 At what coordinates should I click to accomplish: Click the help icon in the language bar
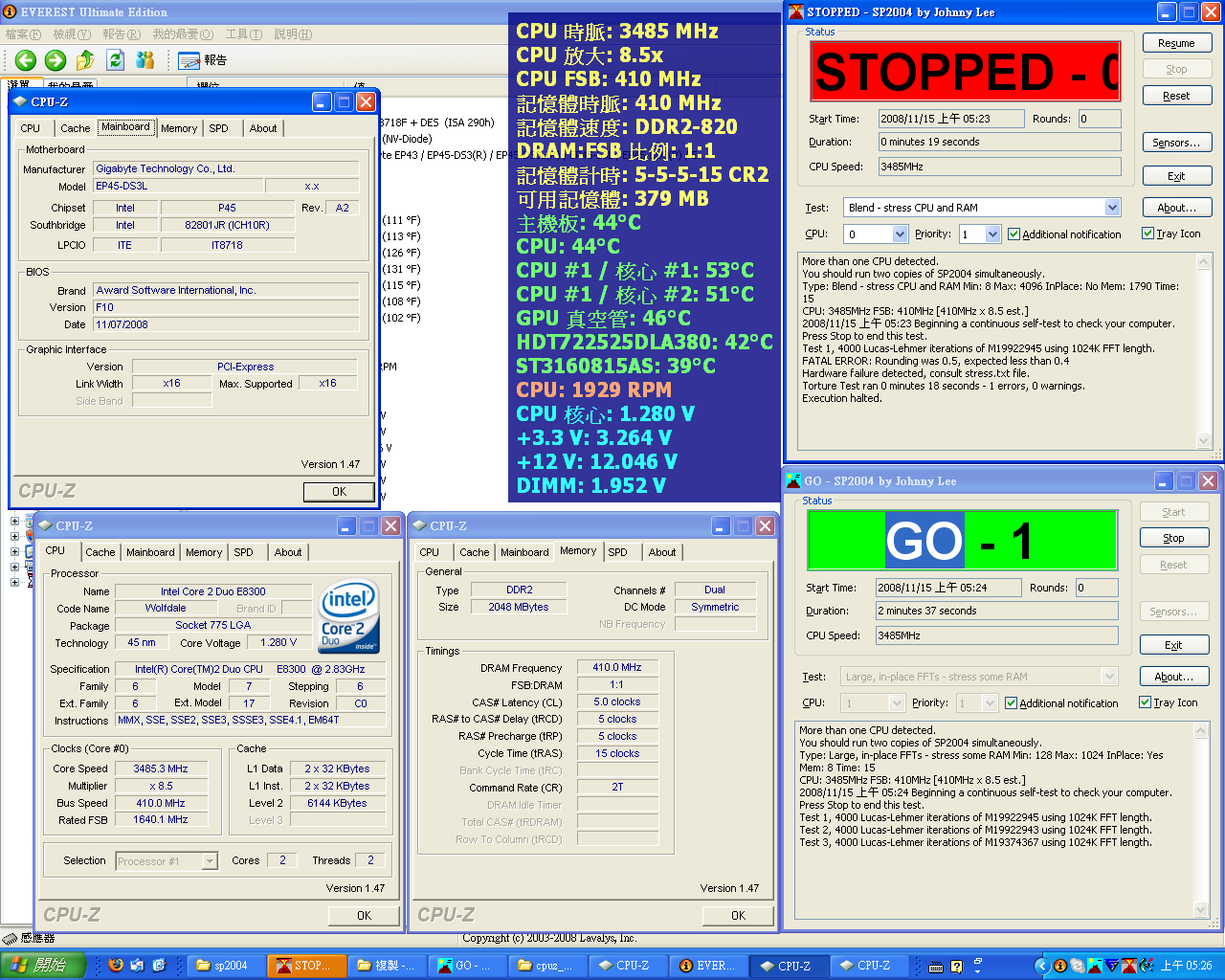pyautogui.click(x=956, y=967)
